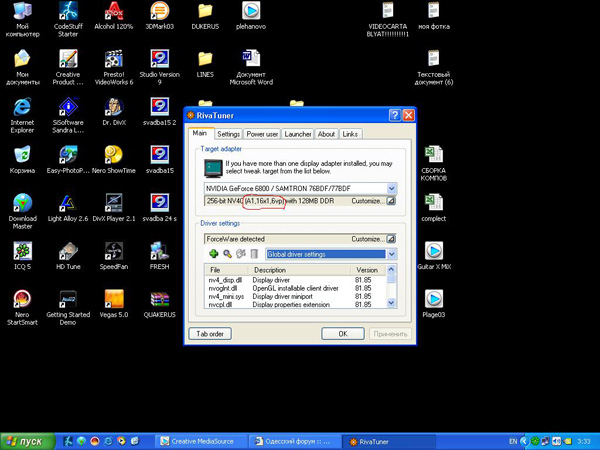Open the SpeedFan desktop shortcut
The height and width of the screenshot is (450, 600).
(113, 250)
